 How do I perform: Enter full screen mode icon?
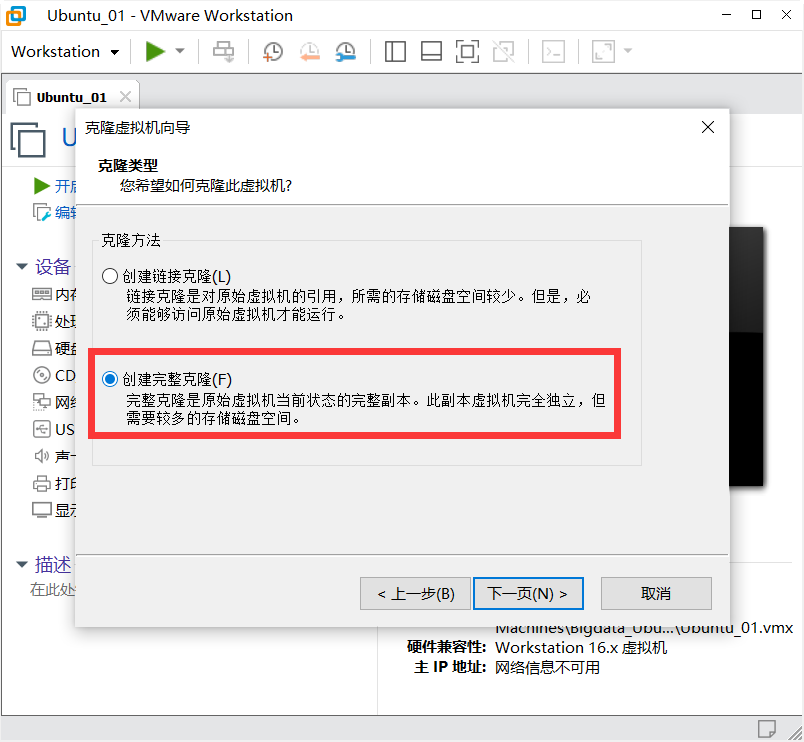[x=467, y=51]
